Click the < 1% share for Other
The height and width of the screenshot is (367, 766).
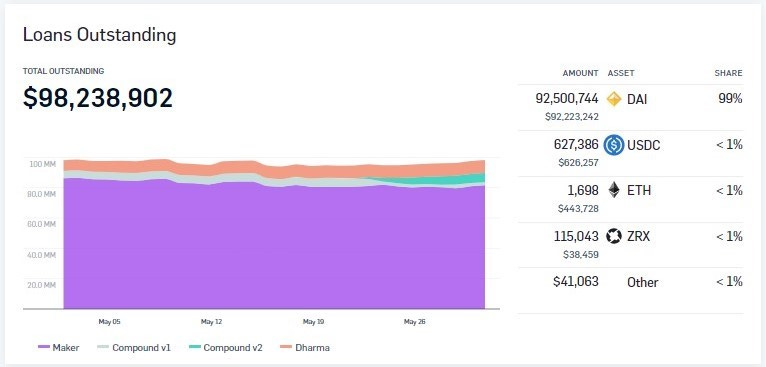[x=729, y=281]
